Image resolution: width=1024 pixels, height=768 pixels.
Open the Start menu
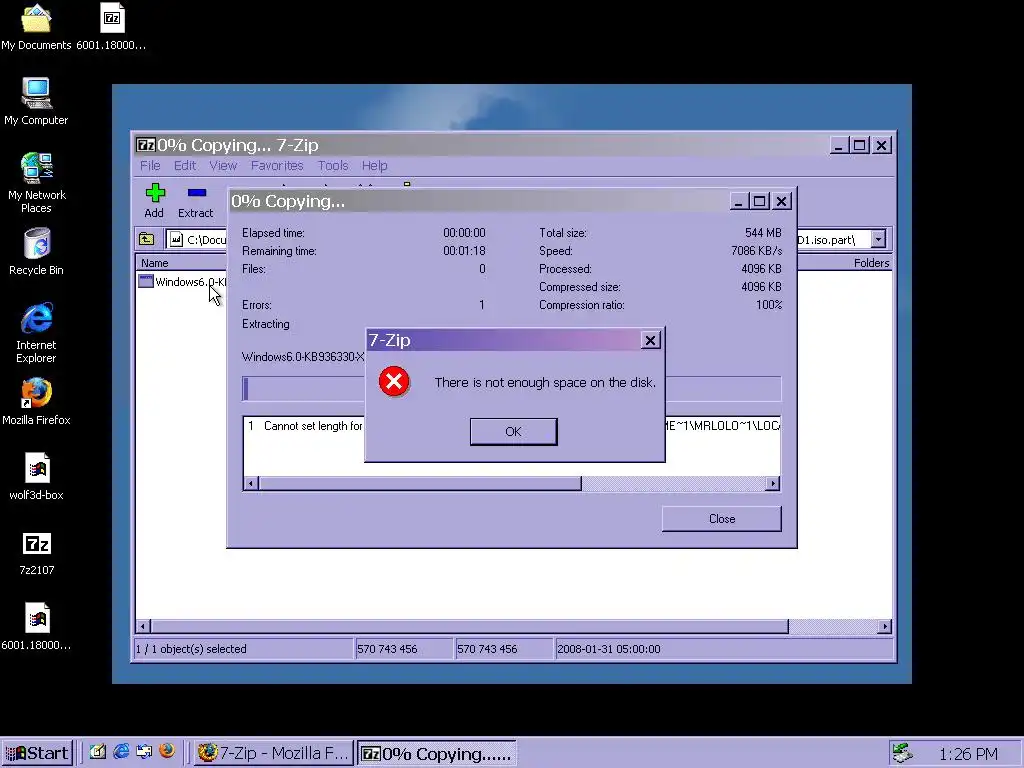click(37, 753)
